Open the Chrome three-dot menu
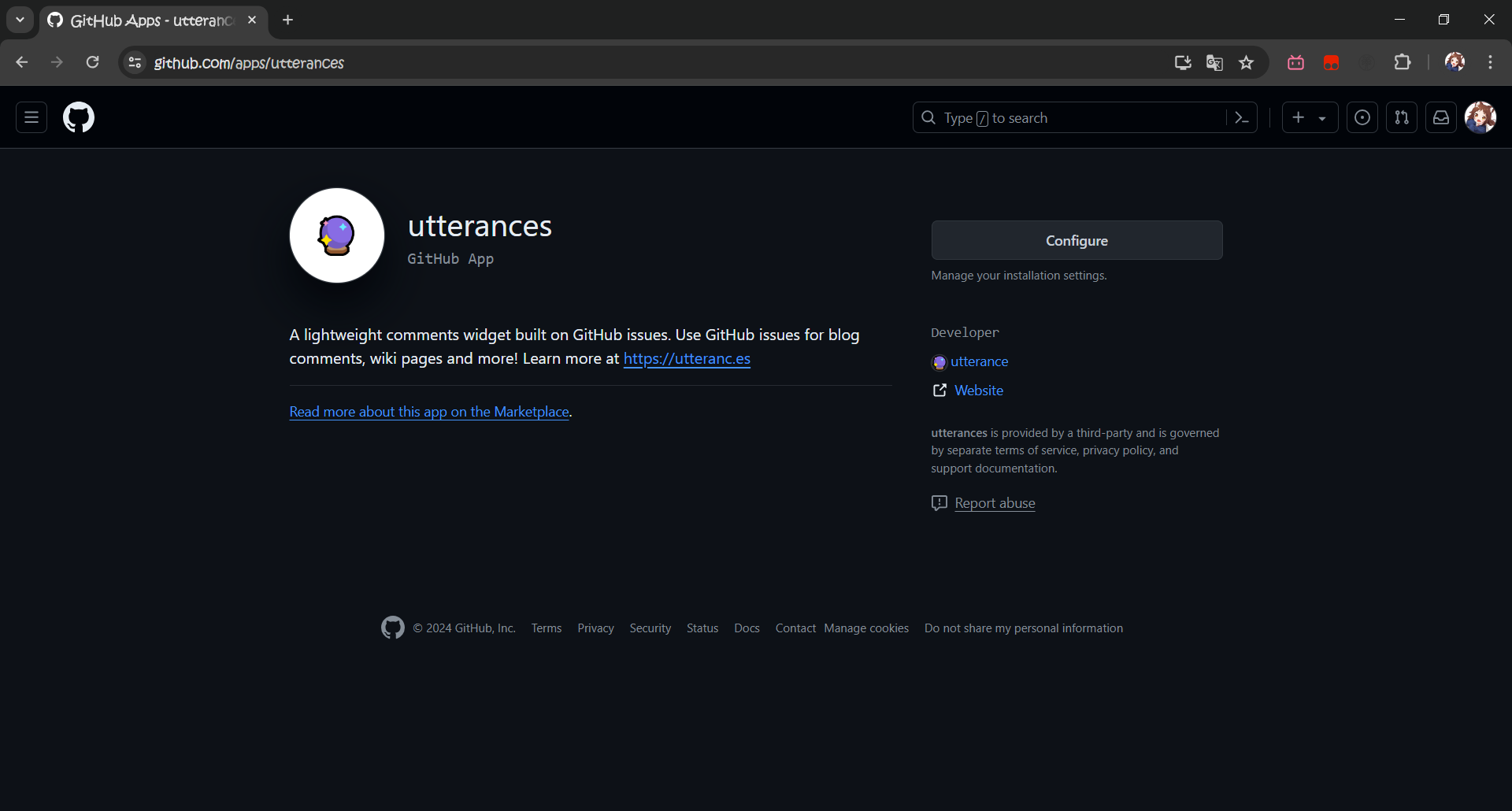Image resolution: width=1512 pixels, height=811 pixels. (1490, 63)
